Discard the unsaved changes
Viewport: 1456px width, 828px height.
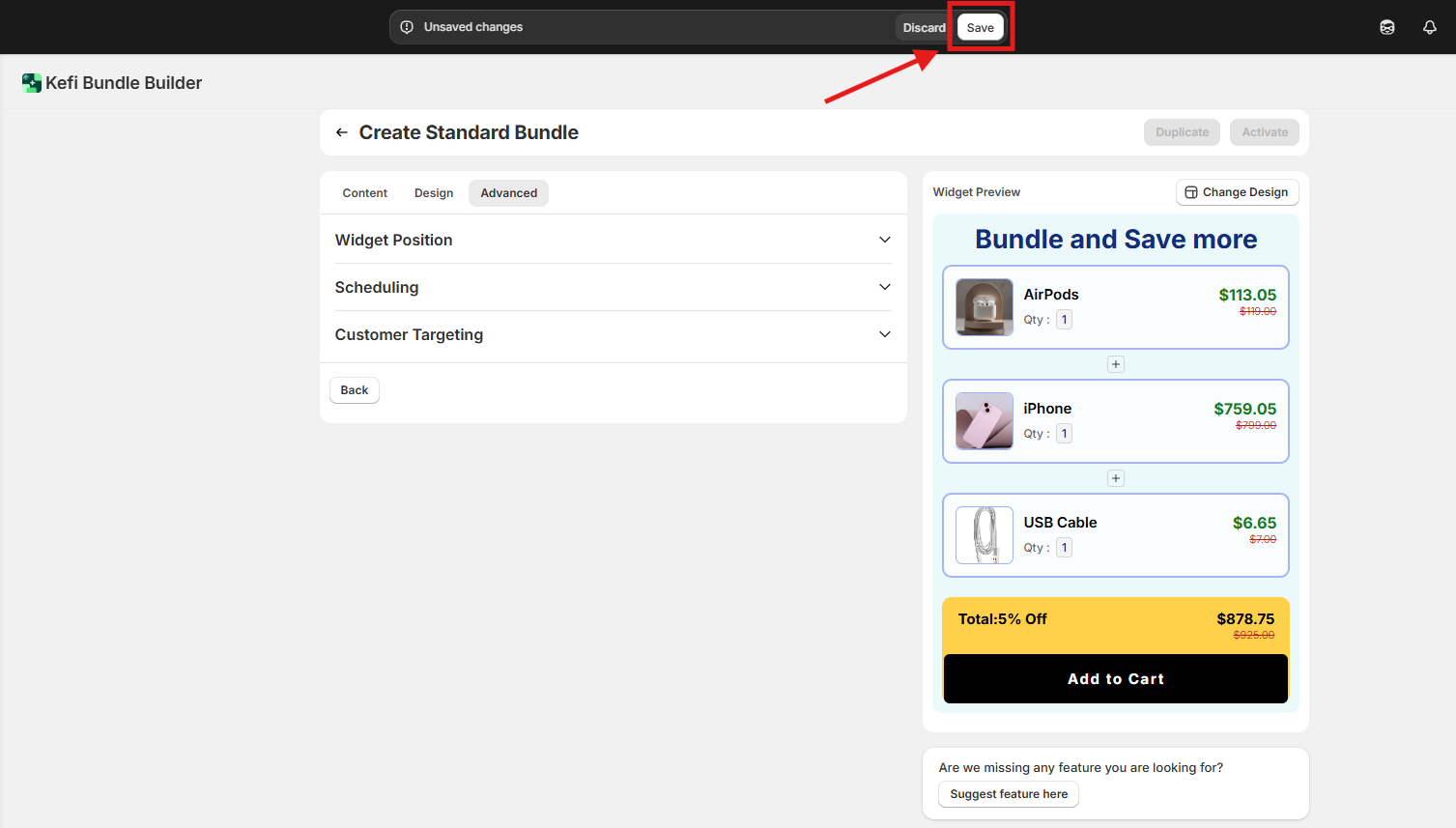[924, 28]
